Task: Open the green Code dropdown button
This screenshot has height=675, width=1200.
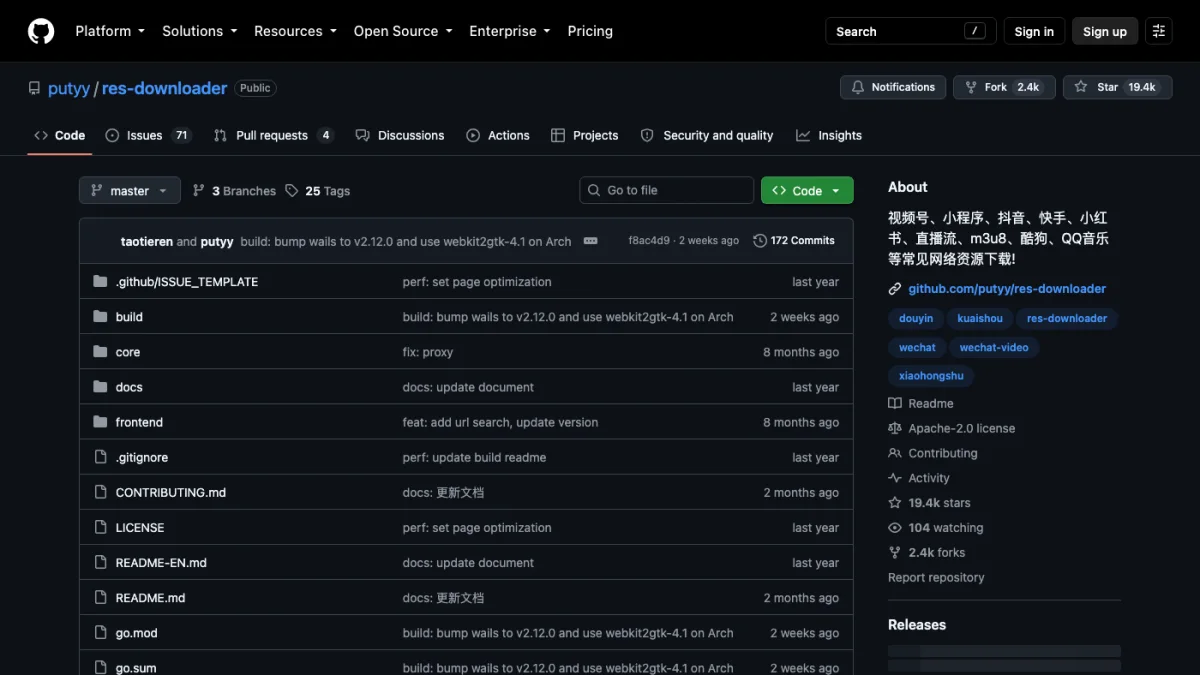Action: pos(807,190)
